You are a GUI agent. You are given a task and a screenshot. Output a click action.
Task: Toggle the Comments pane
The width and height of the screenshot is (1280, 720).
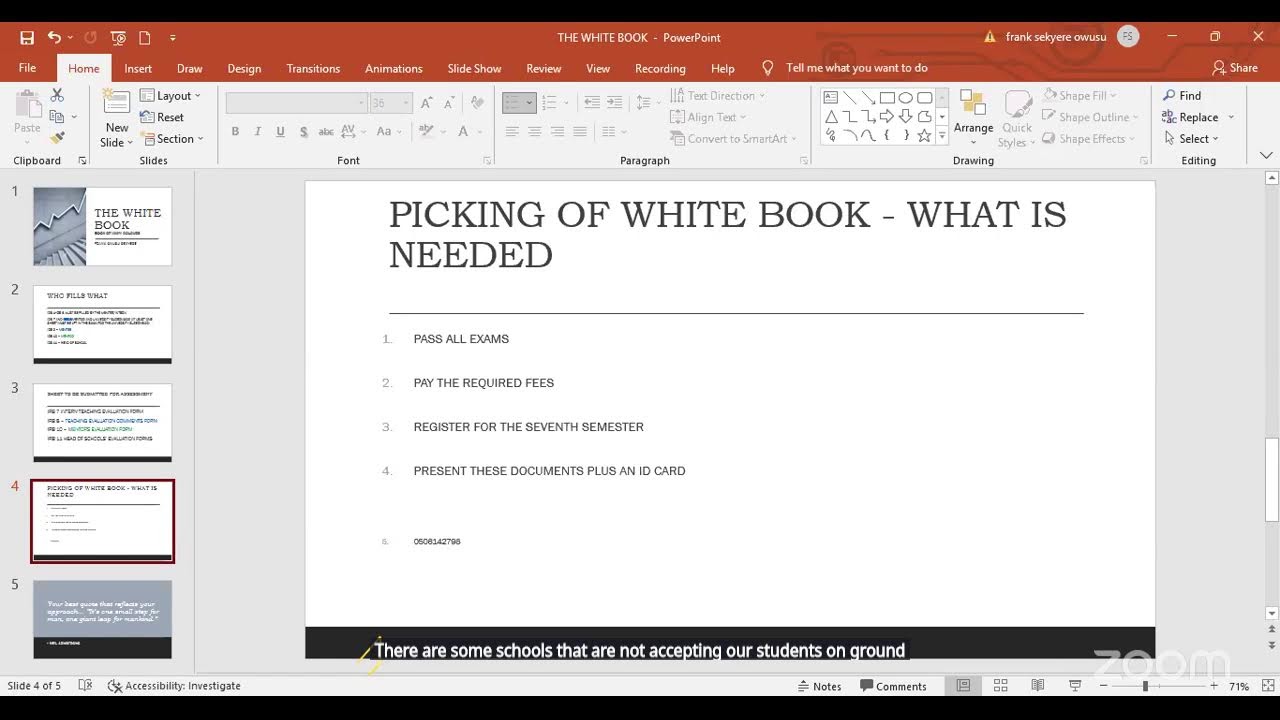pyautogui.click(x=892, y=686)
